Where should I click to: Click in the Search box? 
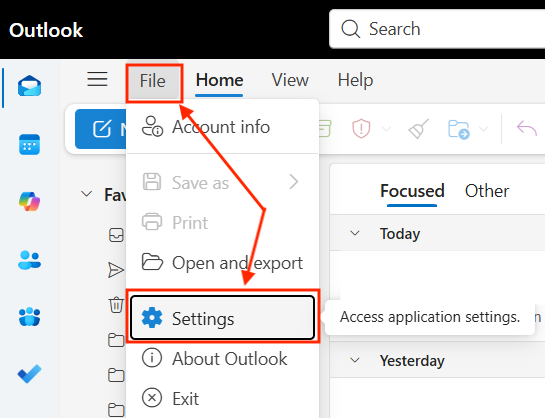[437, 28]
